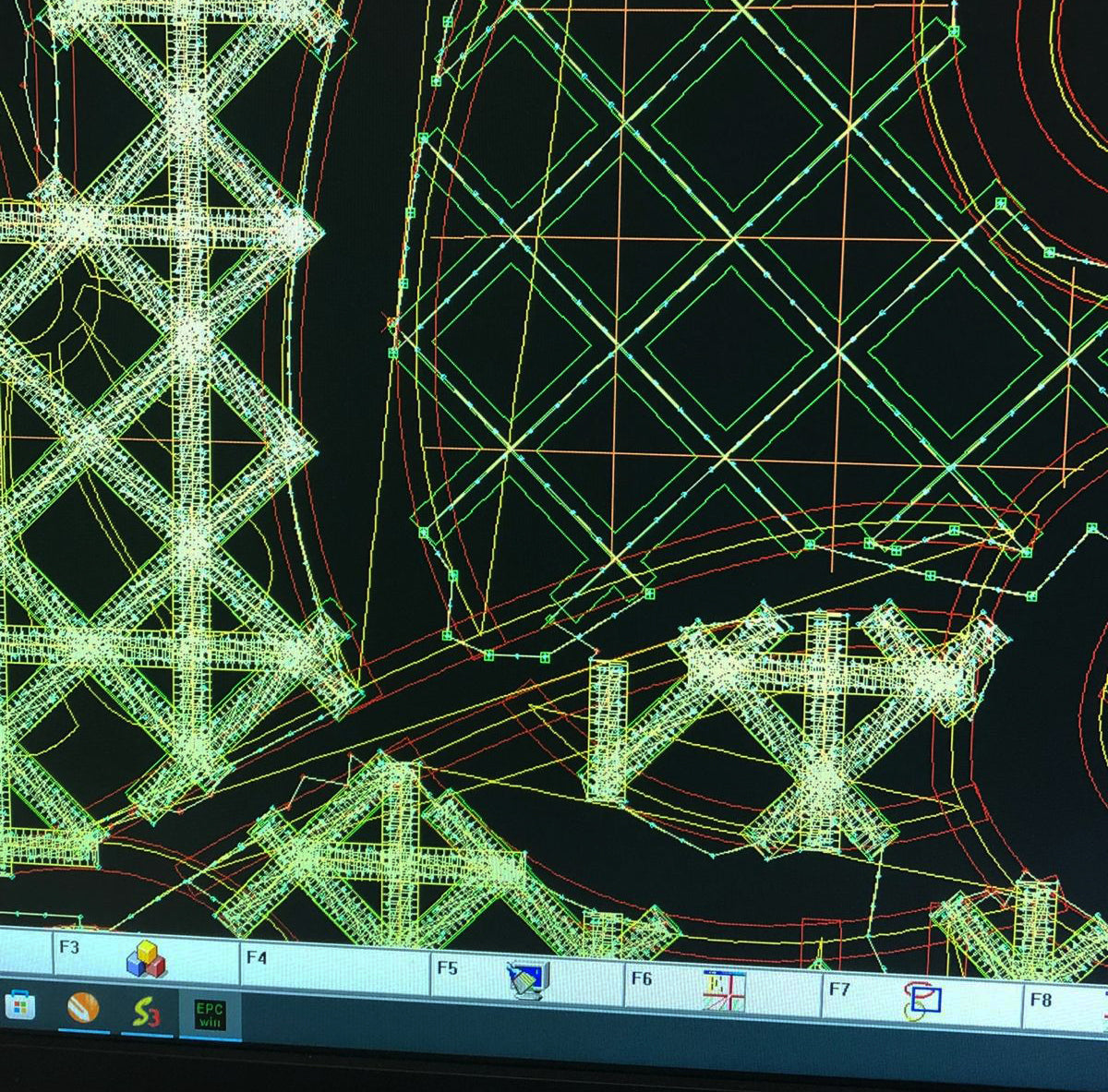Screen dimensions: 1108x1092
Task: Click the F3 colored cubes icon
Action: pos(146,959)
